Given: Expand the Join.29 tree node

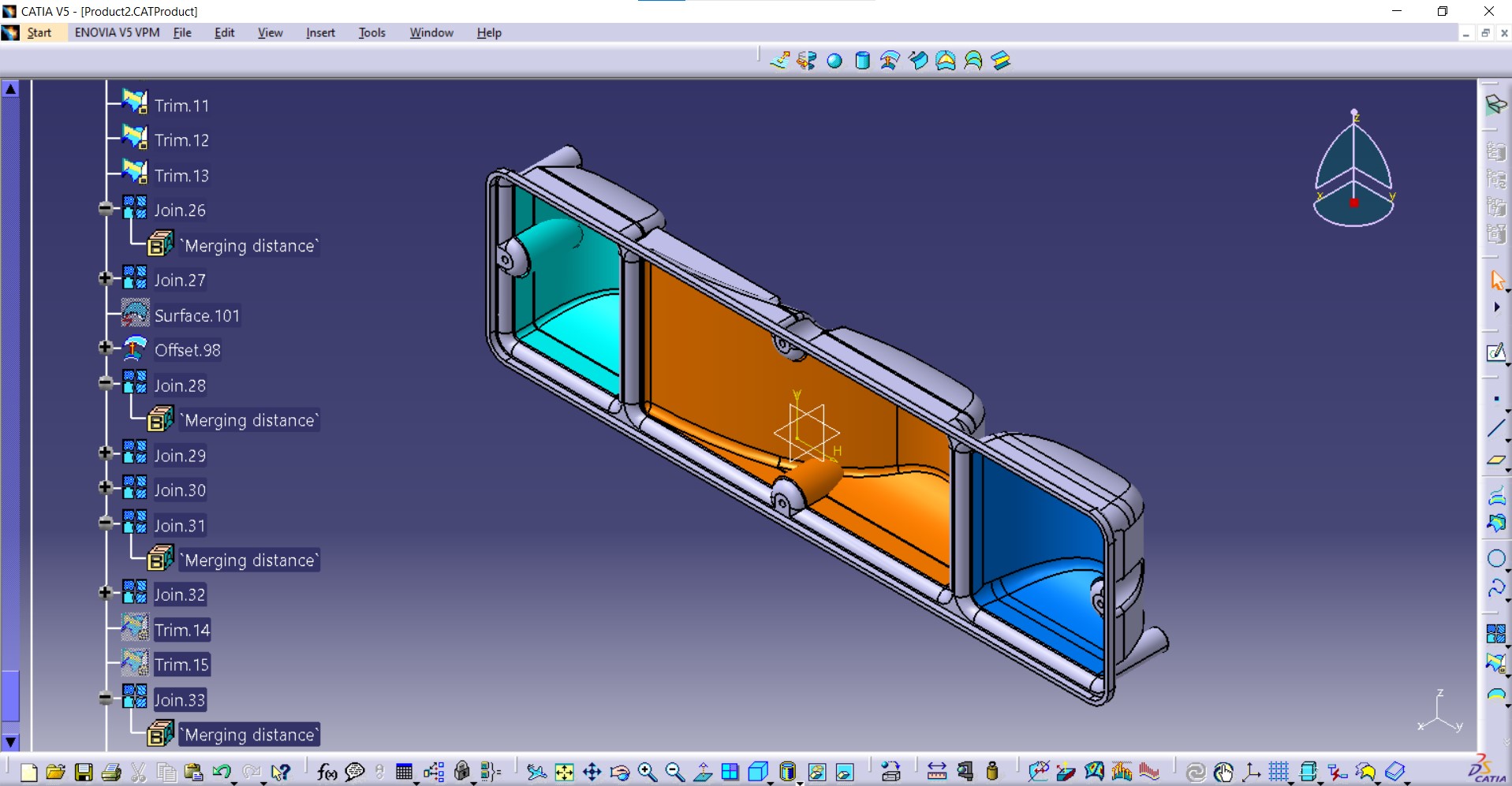Looking at the screenshot, I should (x=106, y=453).
